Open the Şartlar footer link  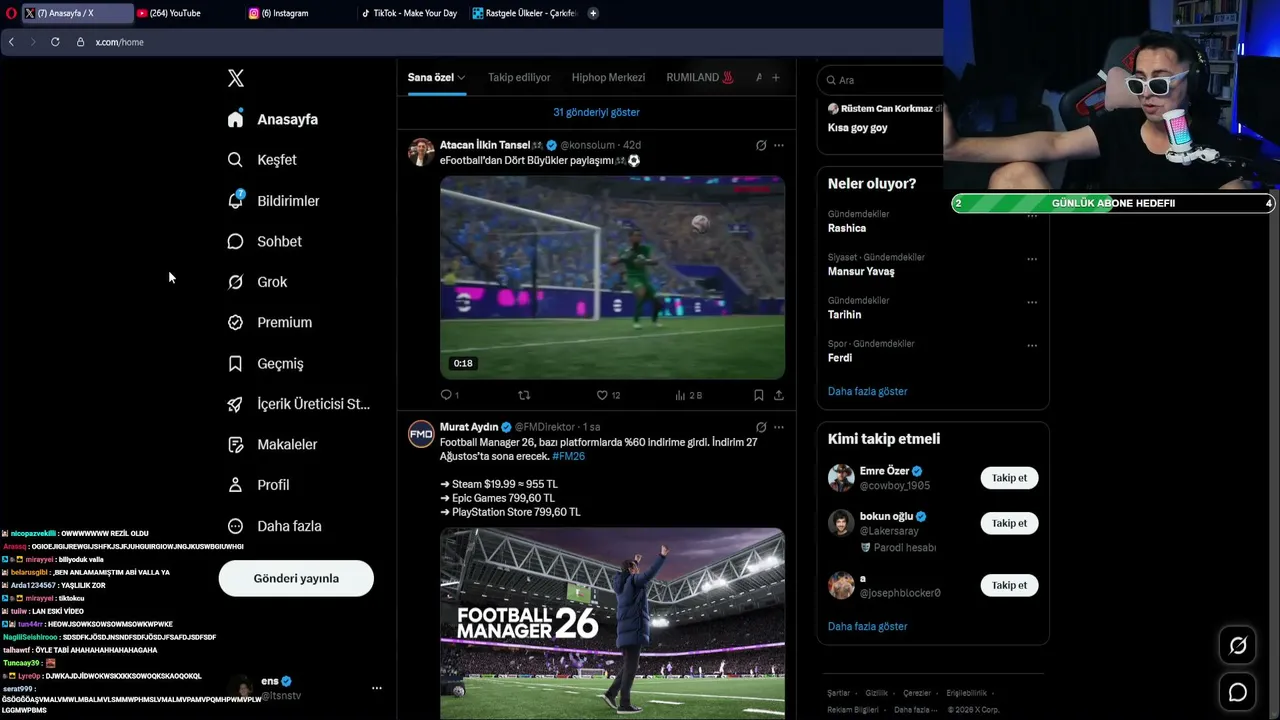[838, 693]
